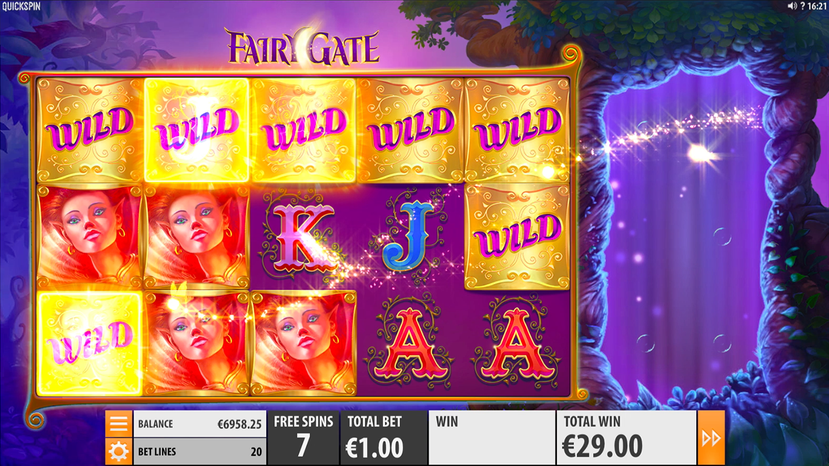Image resolution: width=829 pixels, height=466 pixels.
Task: Open the settings gear icon
Action: pyautogui.click(x=118, y=452)
